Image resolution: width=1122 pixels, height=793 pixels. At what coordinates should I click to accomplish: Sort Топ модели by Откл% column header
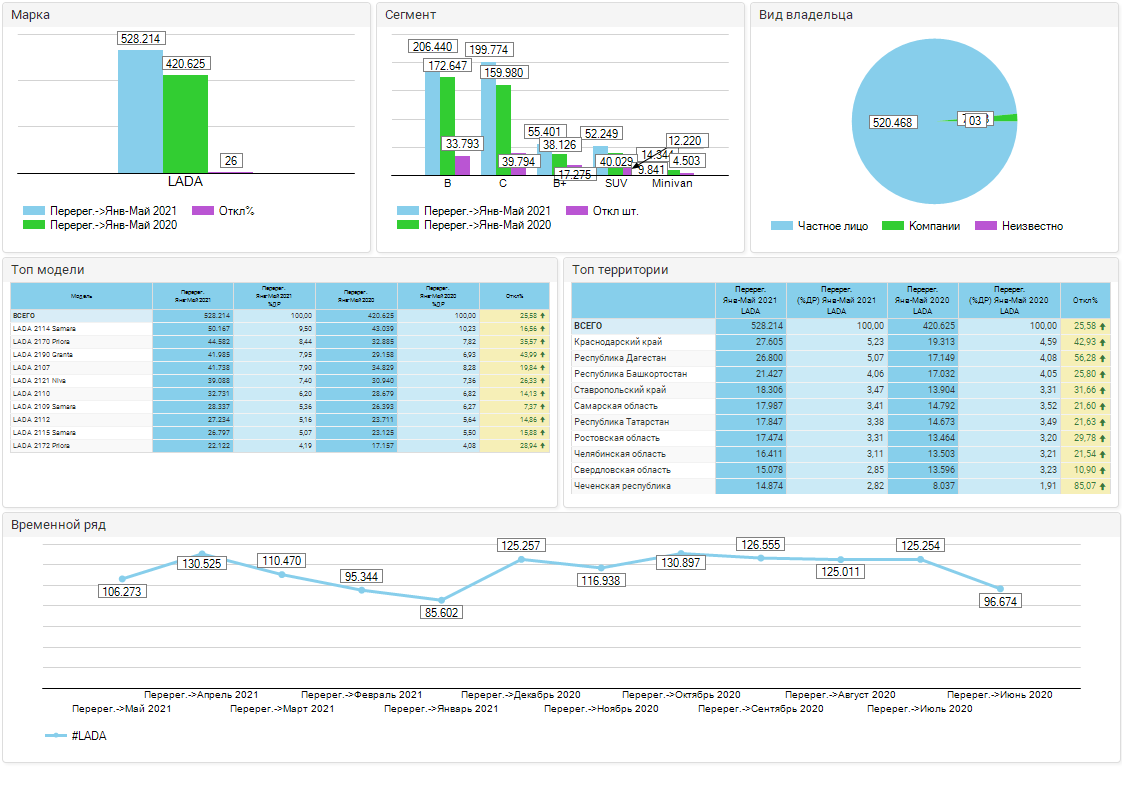514,296
